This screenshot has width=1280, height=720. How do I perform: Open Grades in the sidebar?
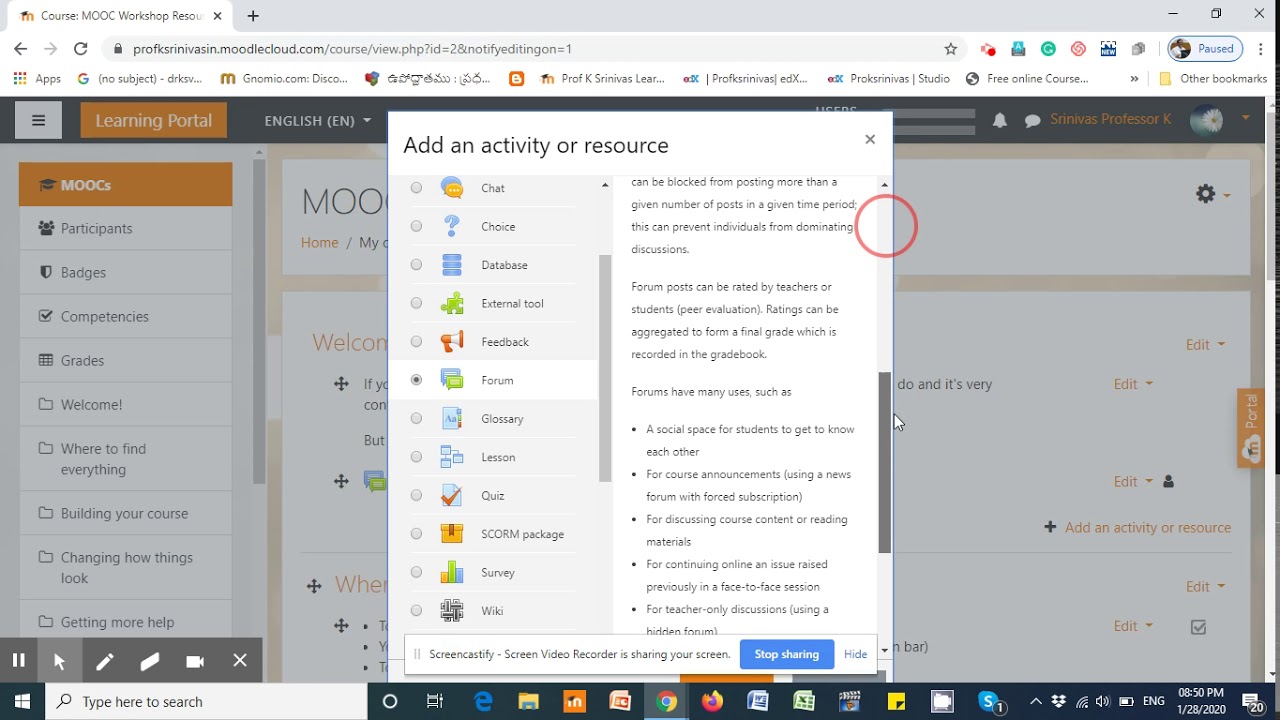(x=126, y=360)
